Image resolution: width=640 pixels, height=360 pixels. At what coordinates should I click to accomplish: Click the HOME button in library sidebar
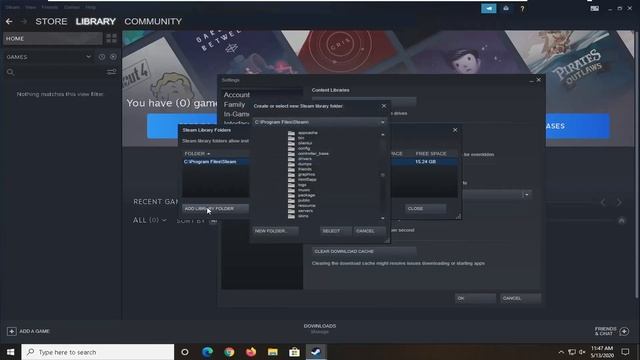(x=53, y=38)
